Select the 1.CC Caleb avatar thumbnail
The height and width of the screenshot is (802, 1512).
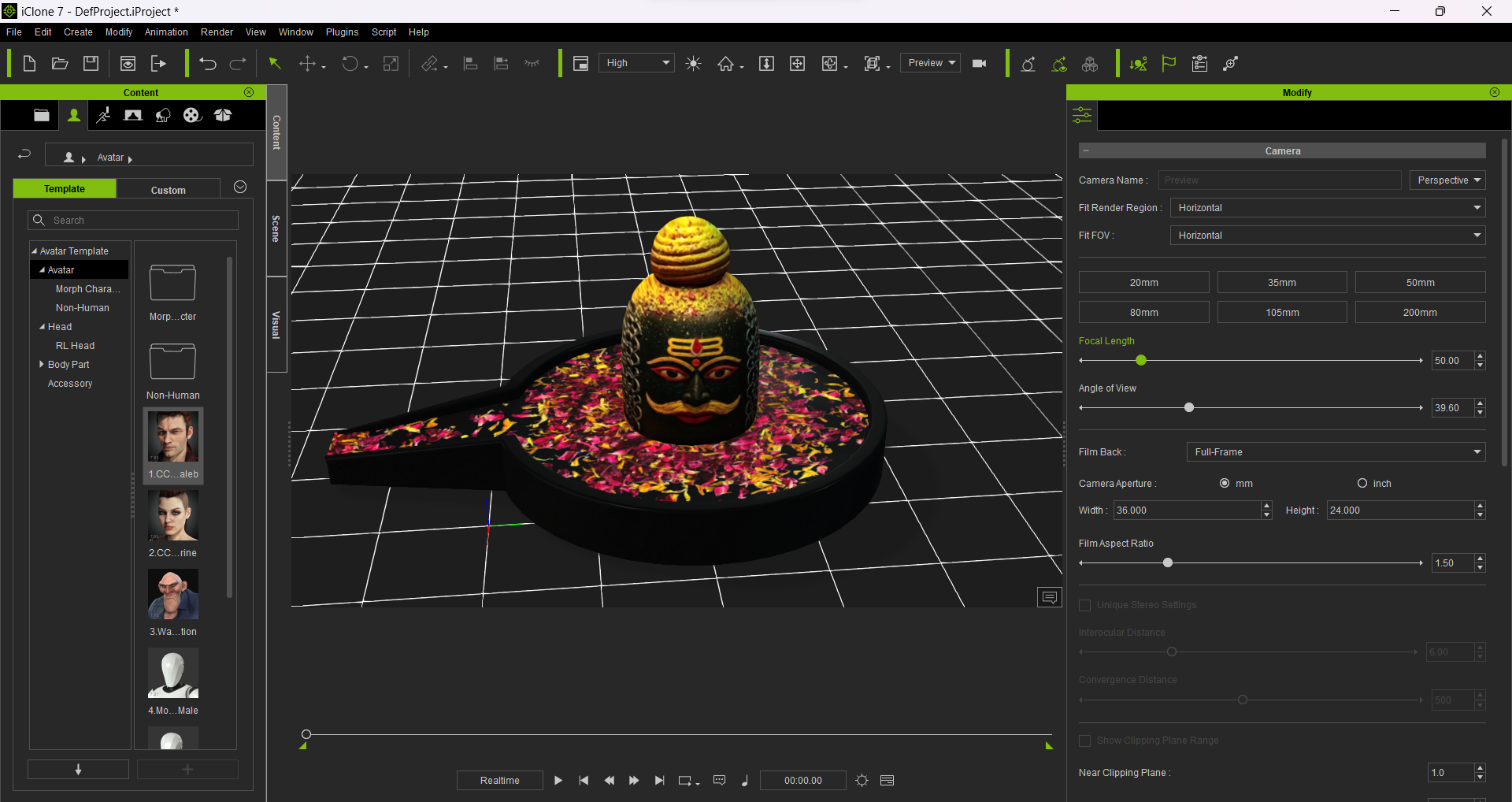click(173, 438)
